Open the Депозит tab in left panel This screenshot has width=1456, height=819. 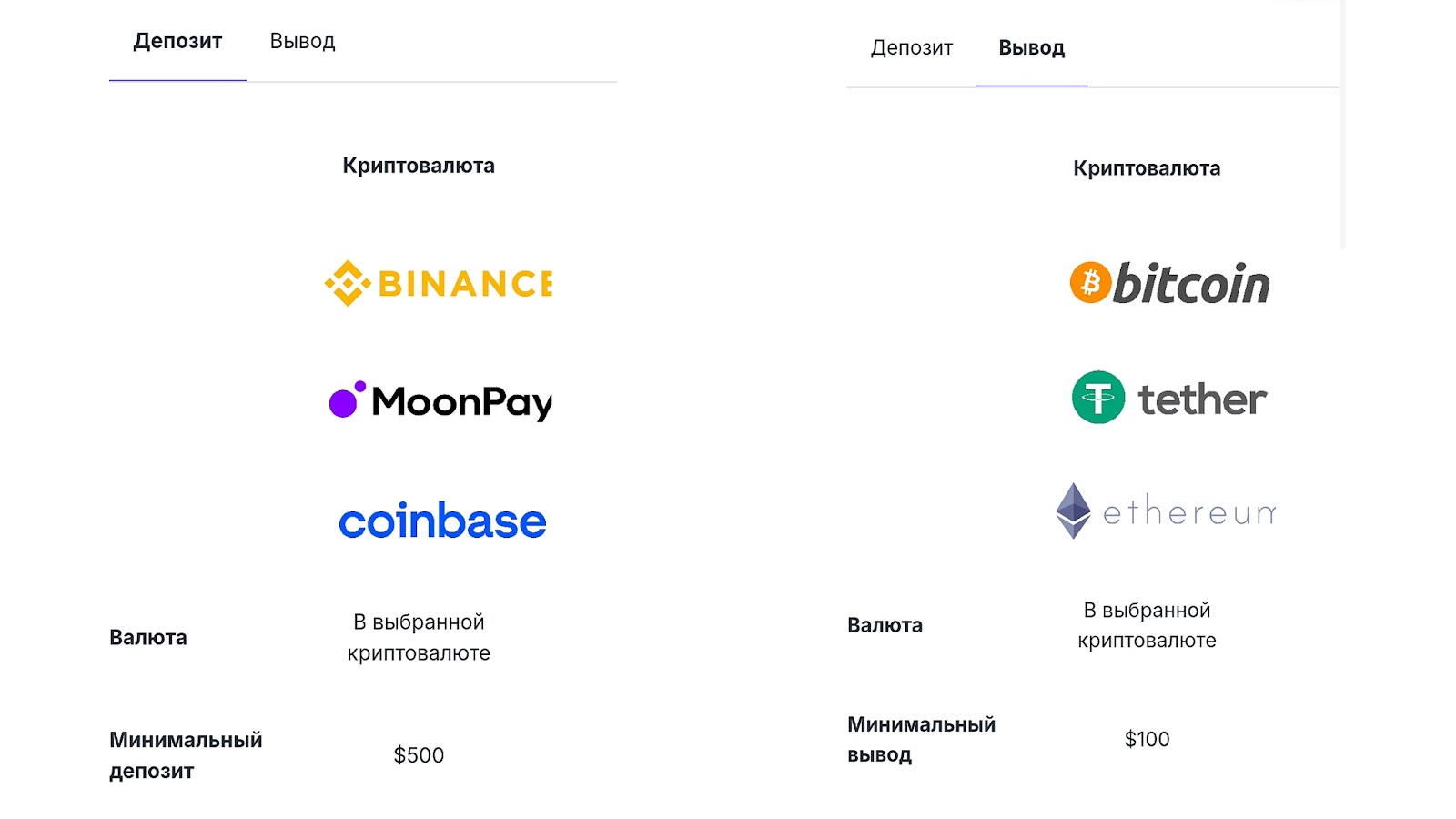(x=177, y=41)
